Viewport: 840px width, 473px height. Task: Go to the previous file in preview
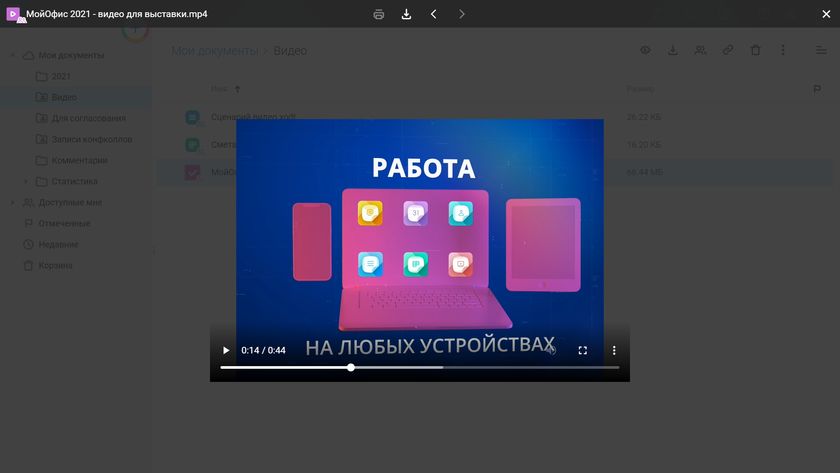433,14
